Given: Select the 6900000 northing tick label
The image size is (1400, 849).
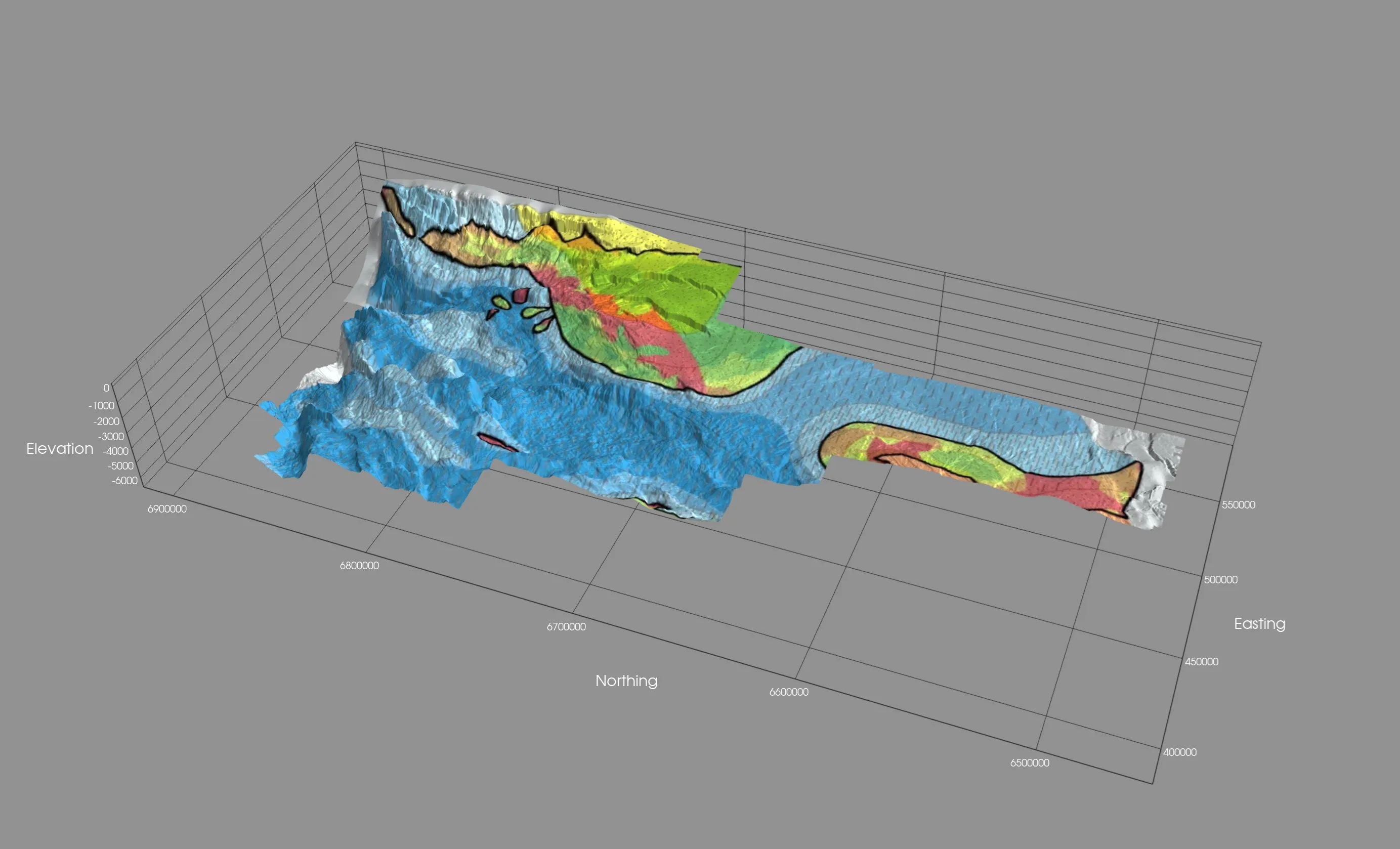Looking at the screenshot, I should point(167,508).
